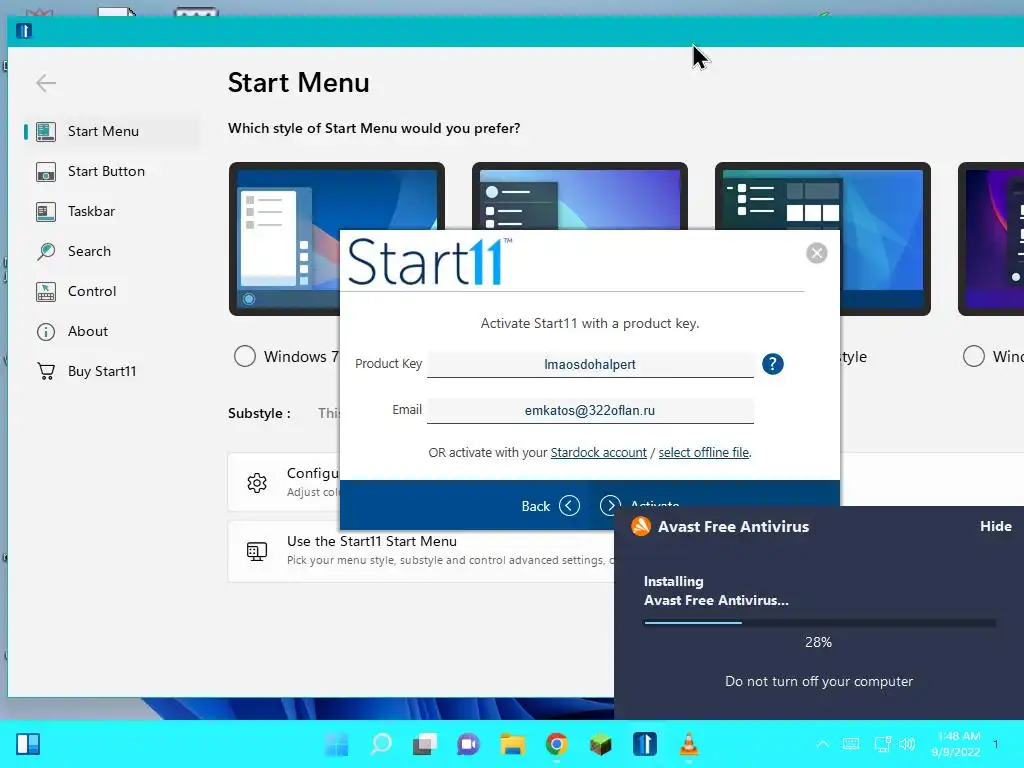Click the Start Button sidebar icon
The height and width of the screenshot is (768, 1024).
click(x=46, y=172)
